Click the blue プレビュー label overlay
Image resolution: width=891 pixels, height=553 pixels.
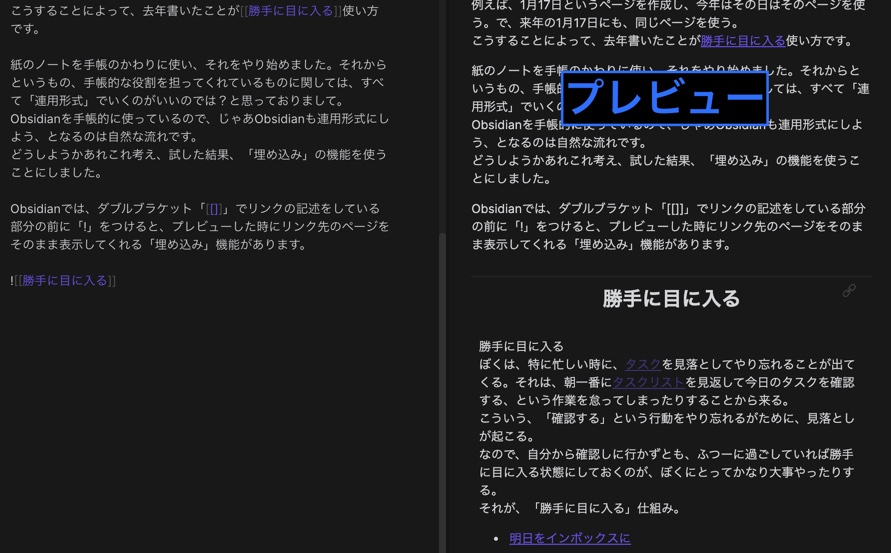click(x=664, y=98)
